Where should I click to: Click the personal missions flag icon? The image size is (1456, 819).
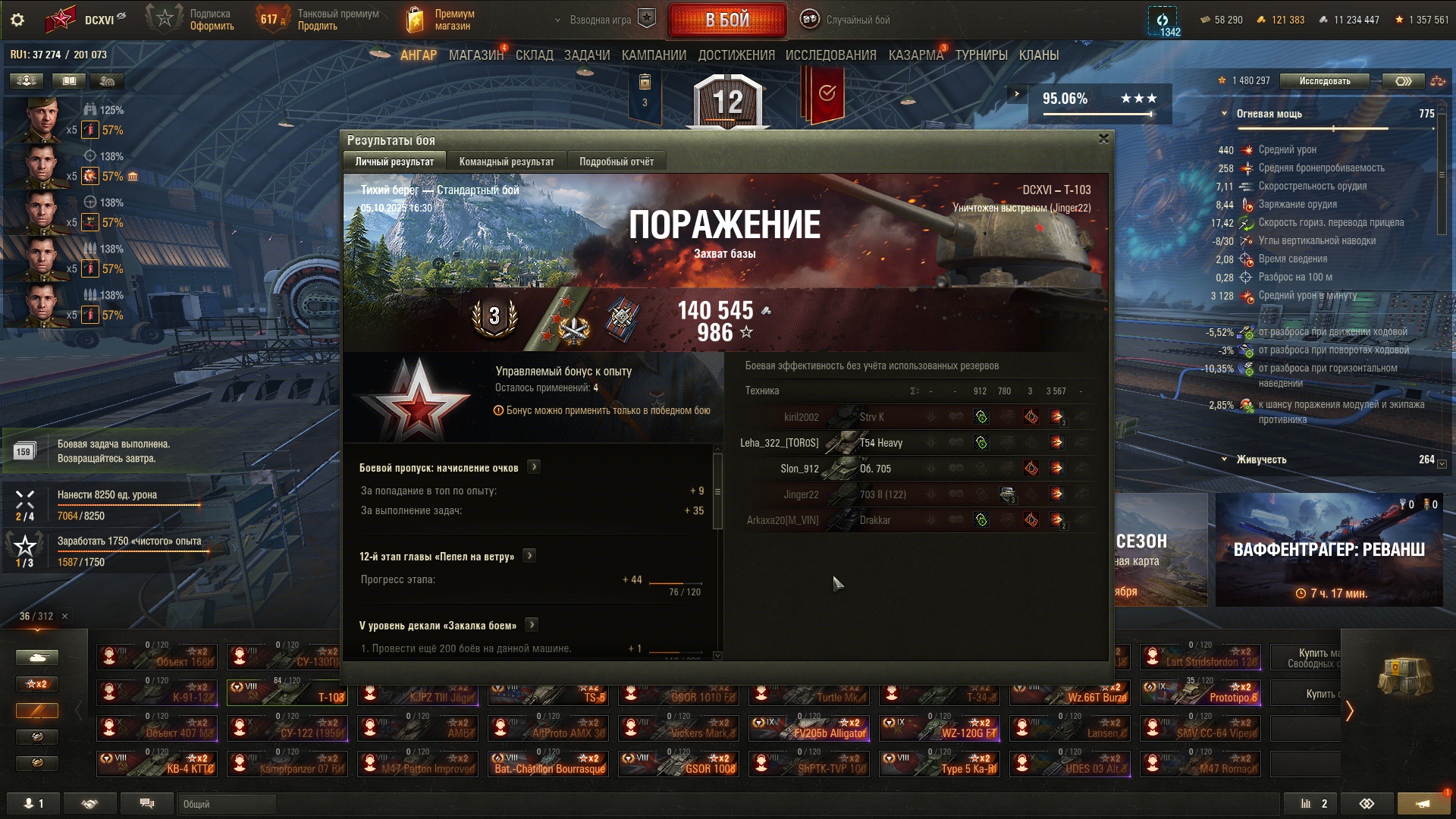click(x=825, y=94)
